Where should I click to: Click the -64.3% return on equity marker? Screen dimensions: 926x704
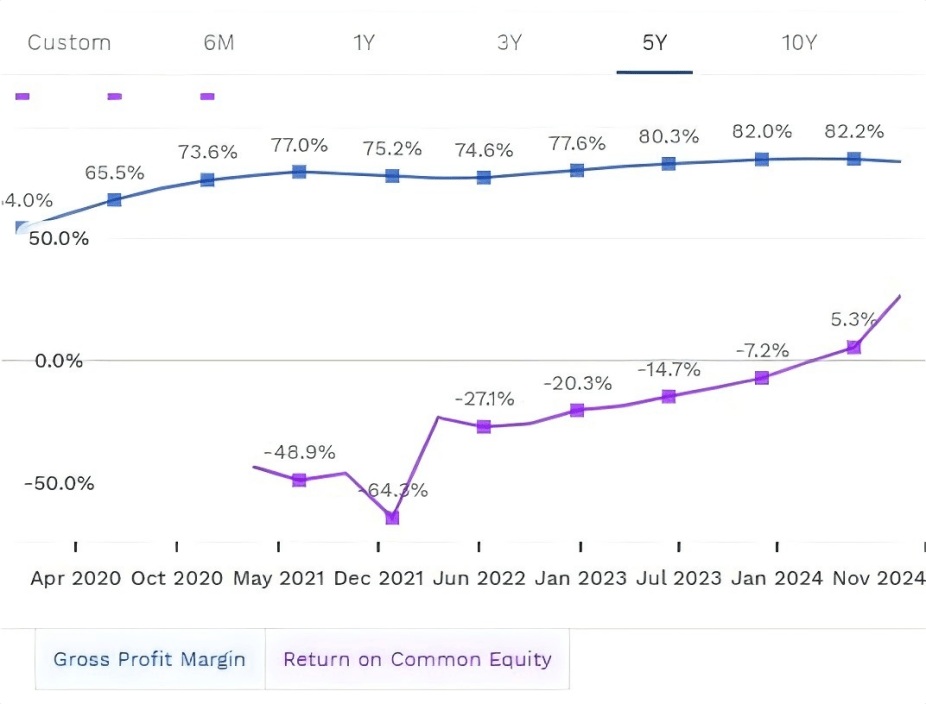point(392,517)
